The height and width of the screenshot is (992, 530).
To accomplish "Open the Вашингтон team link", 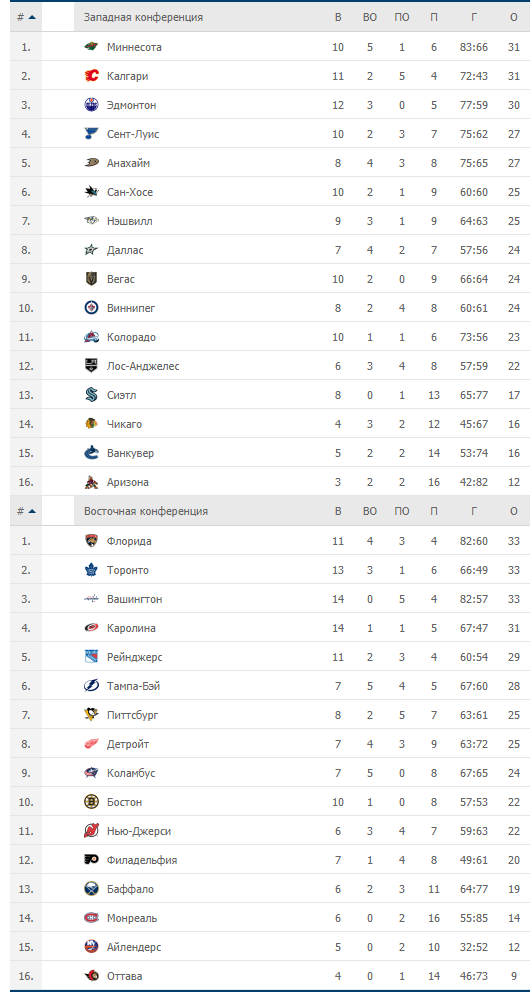I will click(x=135, y=599).
